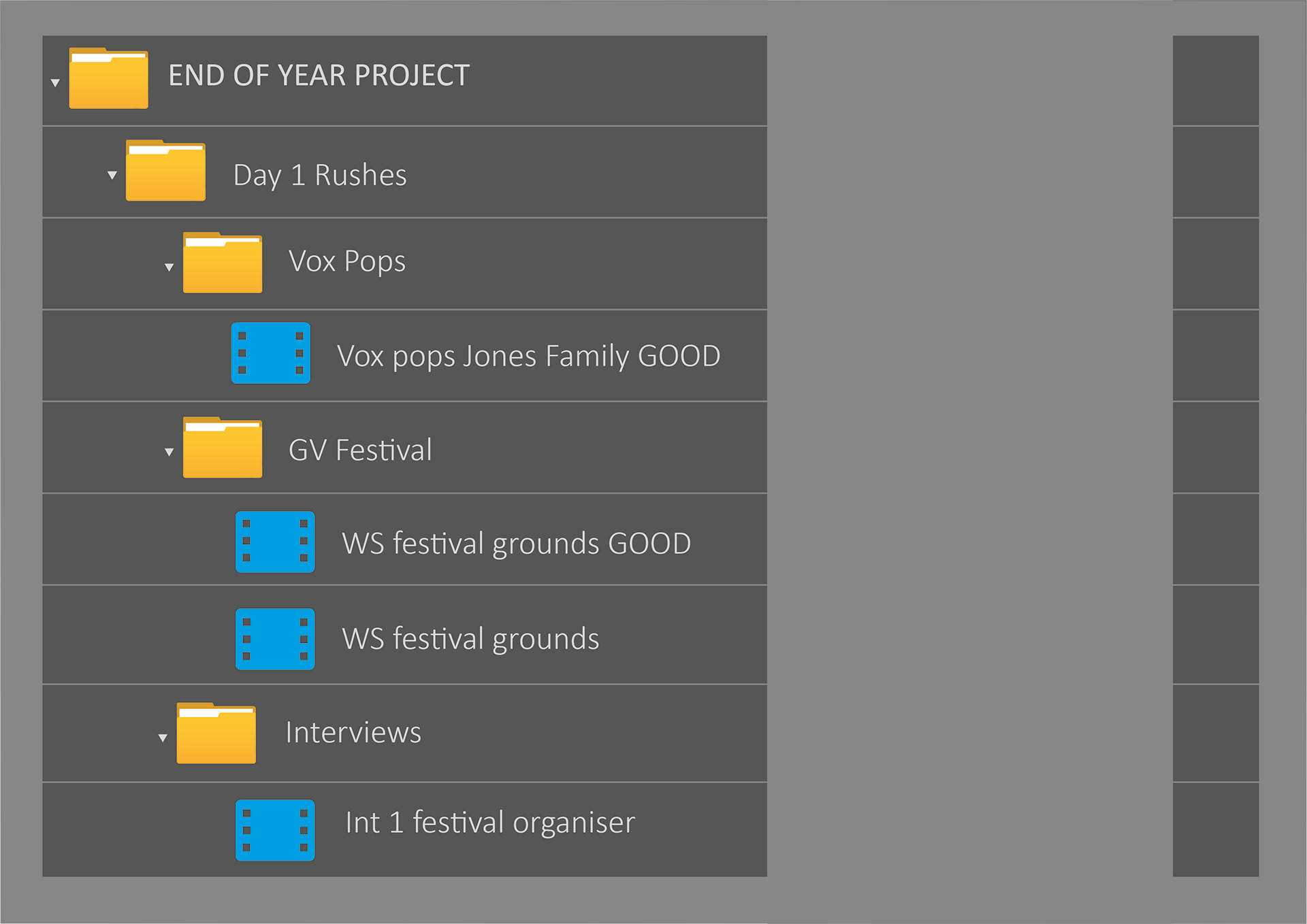Collapse the Interviews folder arrow
Screen dimensions: 1307x924
pyautogui.click(x=163, y=738)
